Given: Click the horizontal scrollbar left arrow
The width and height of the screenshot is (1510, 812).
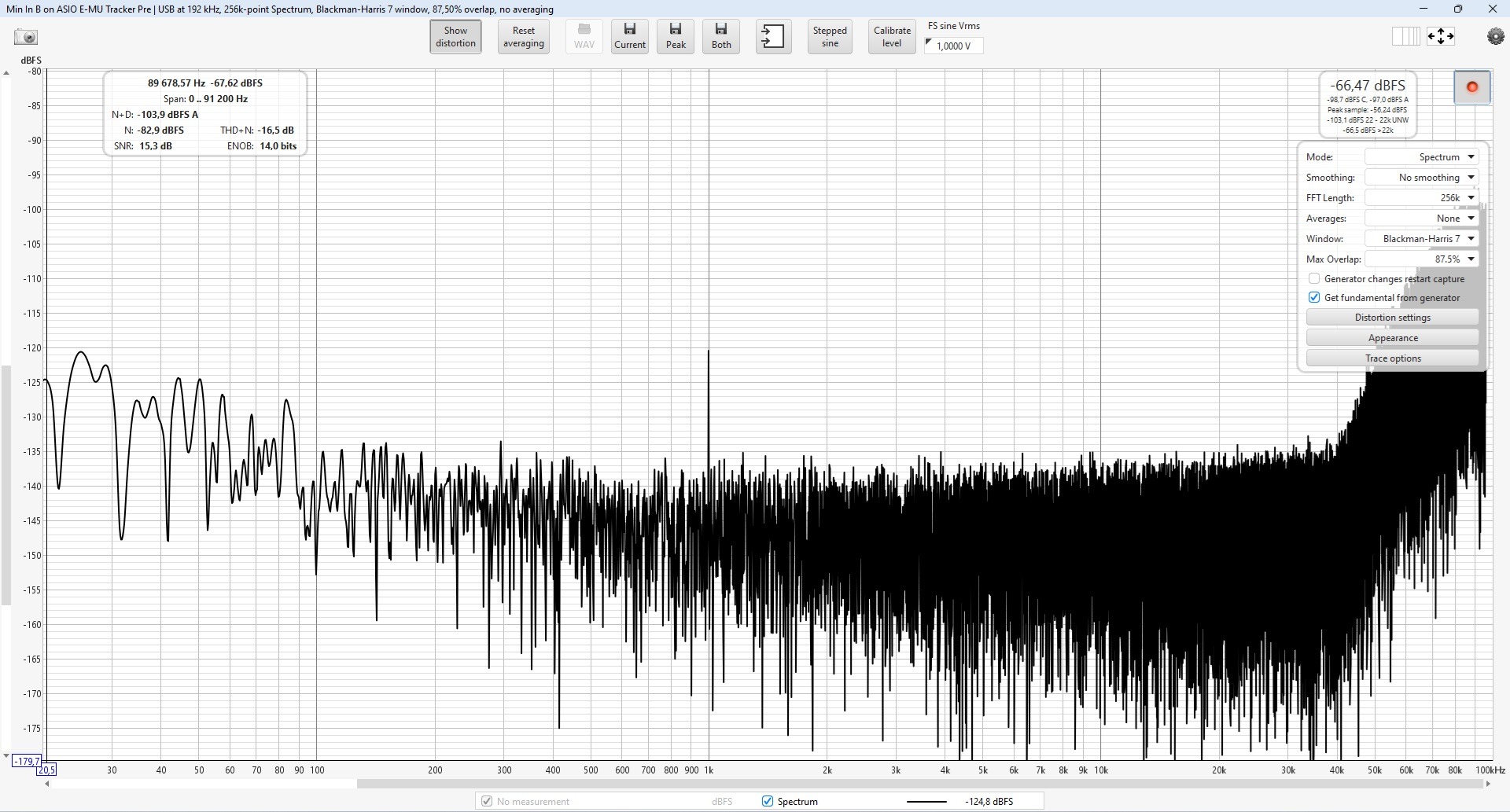Looking at the screenshot, I should [47, 784].
